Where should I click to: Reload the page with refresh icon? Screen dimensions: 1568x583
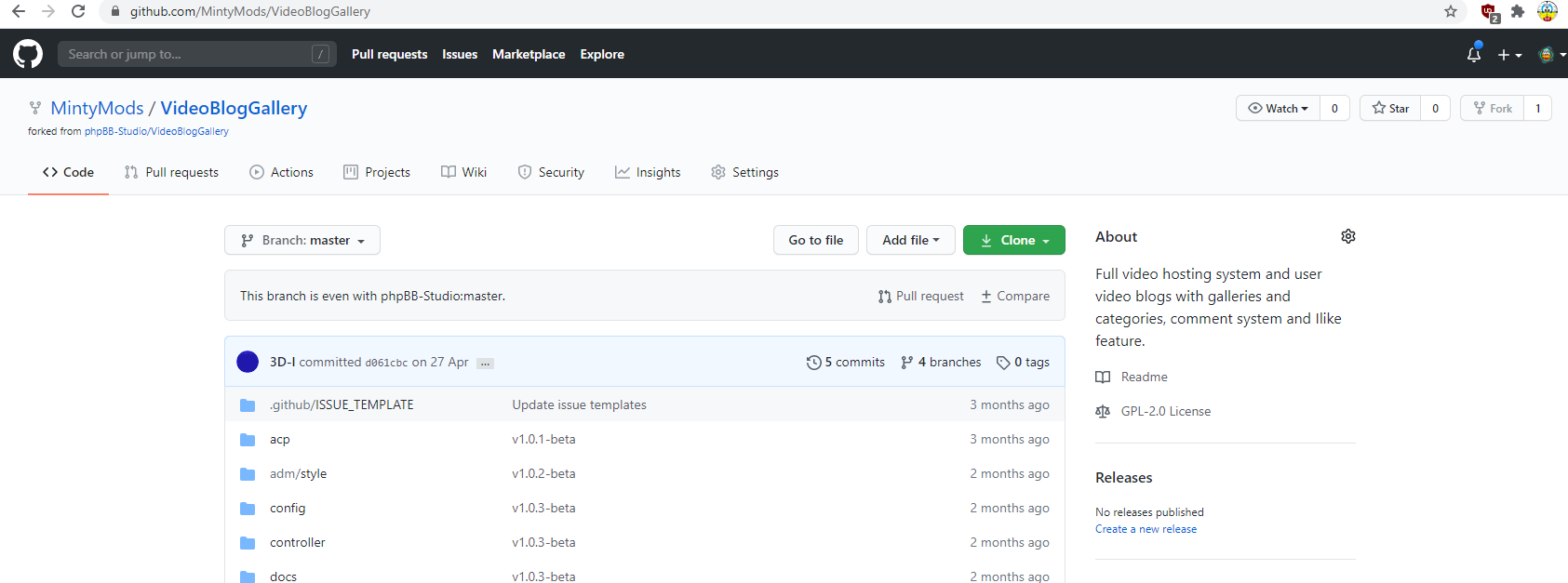[78, 11]
